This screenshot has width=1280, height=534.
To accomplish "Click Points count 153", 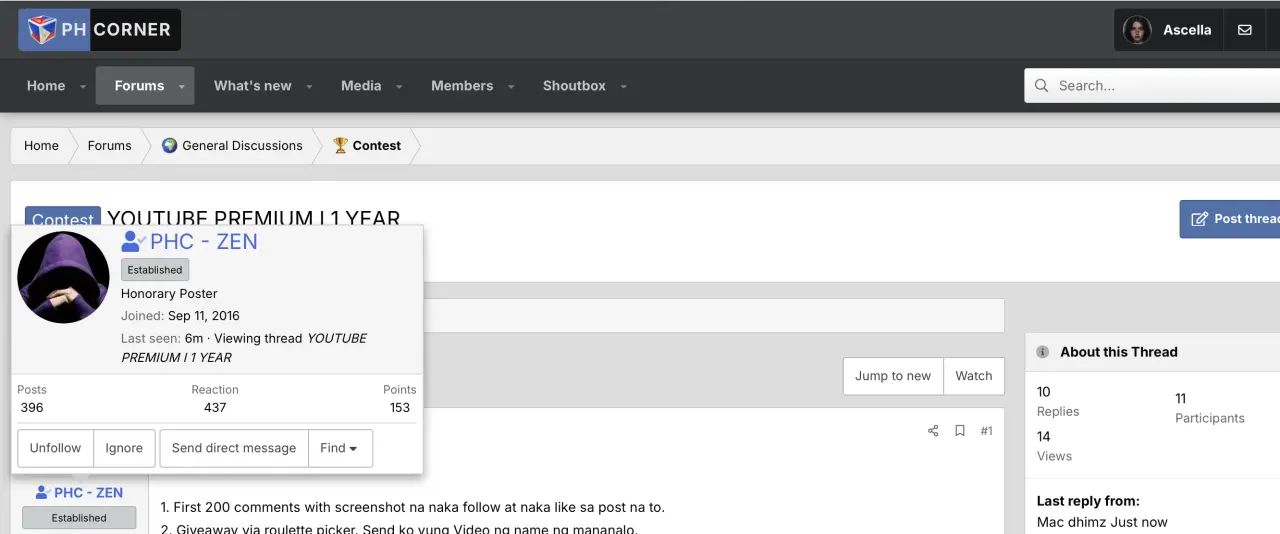I will (400, 407).
